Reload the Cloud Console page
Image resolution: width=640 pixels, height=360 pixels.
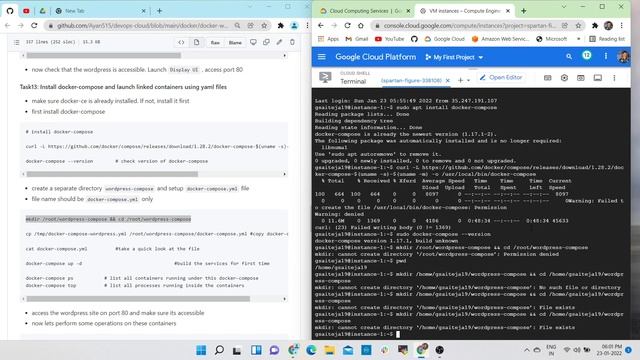[347, 25]
